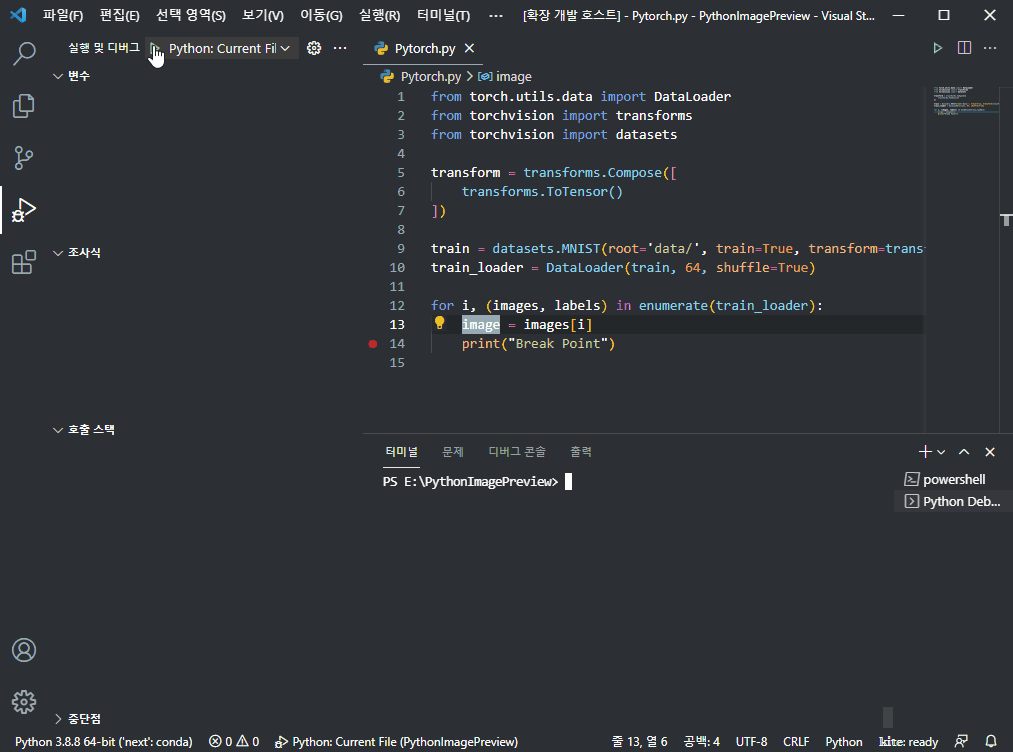The height and width of the screenshot is (752, 1013).
Task: Open the 선택 영역(S) menu
Action: (x=191, y=16)
